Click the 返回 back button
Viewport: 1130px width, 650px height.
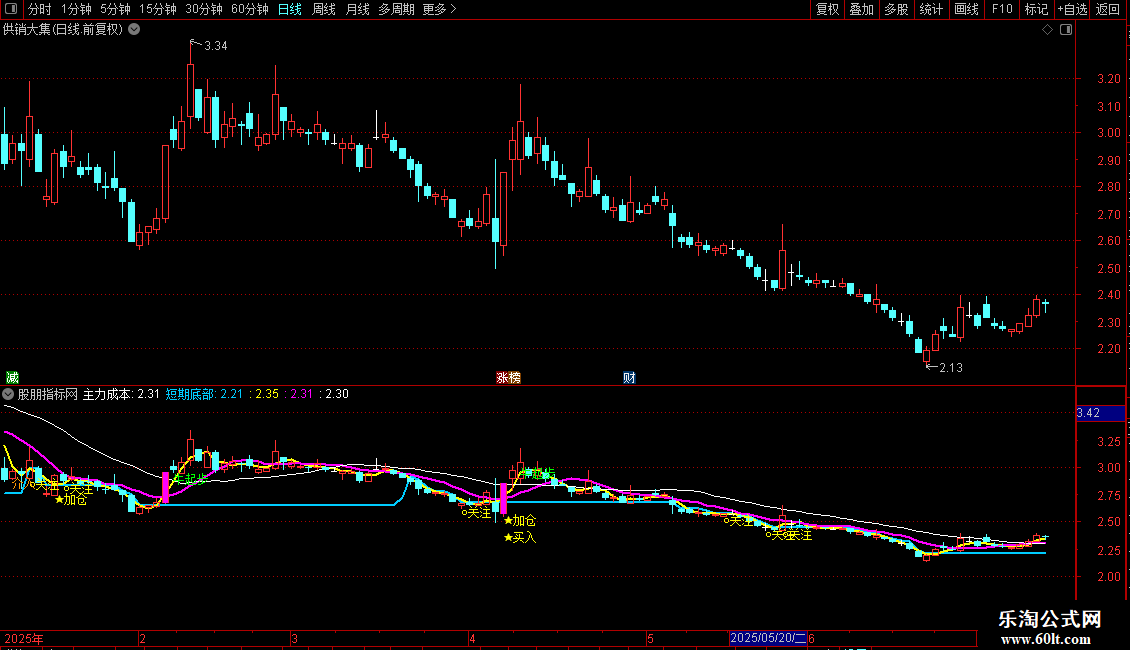[x=1108, y=9]
